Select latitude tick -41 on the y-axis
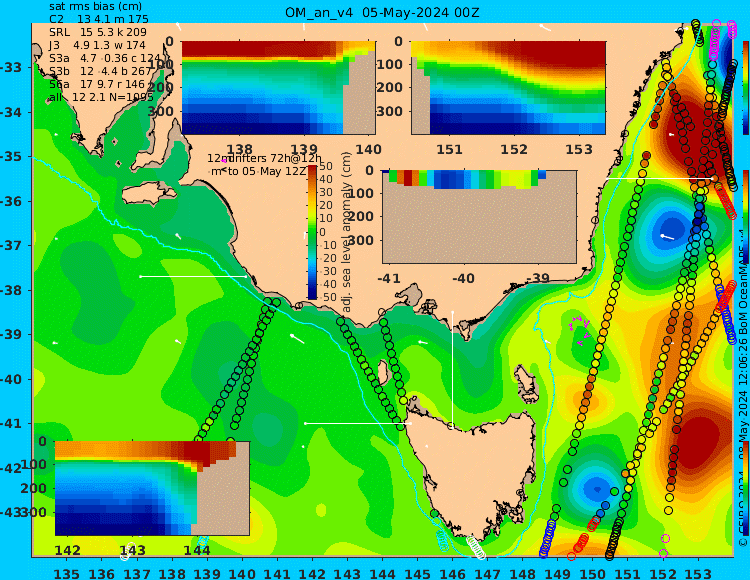The image size is (750, 580). [11, 424]
